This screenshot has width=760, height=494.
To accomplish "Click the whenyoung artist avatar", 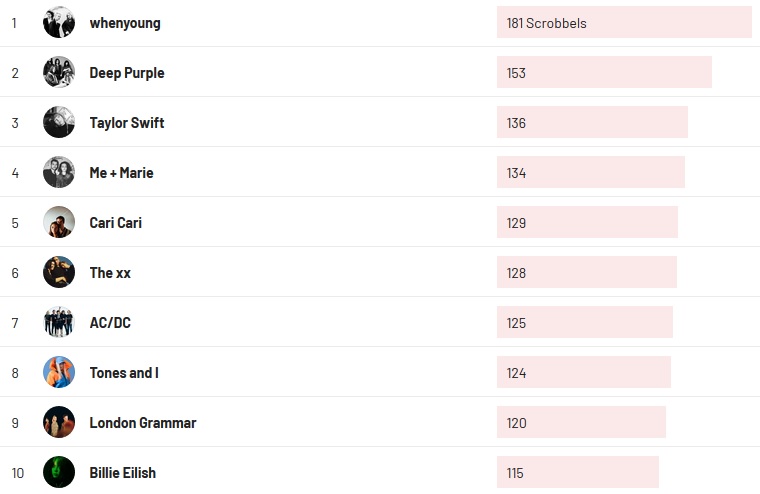I will 59,22.
